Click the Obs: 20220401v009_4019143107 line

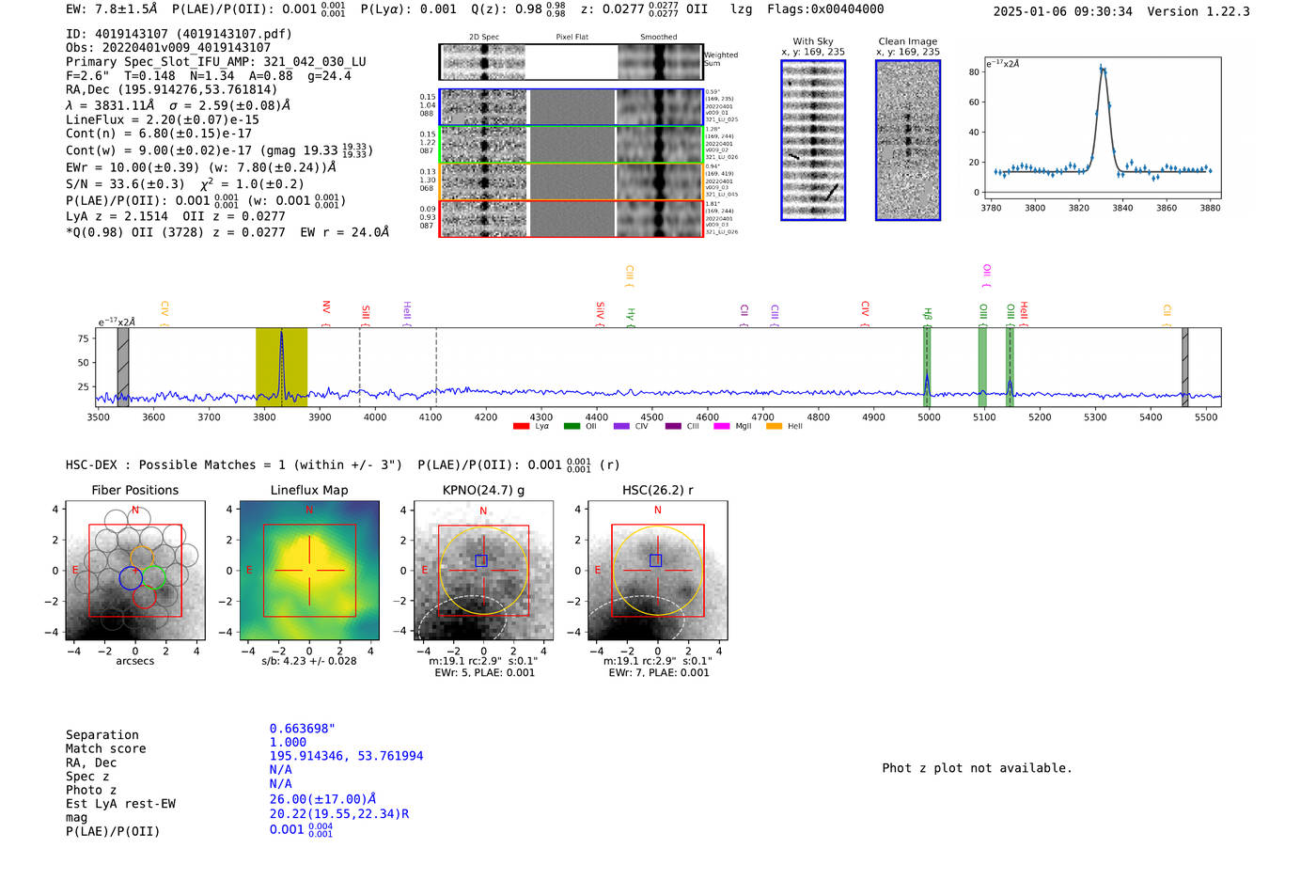[x=168, y=47]
